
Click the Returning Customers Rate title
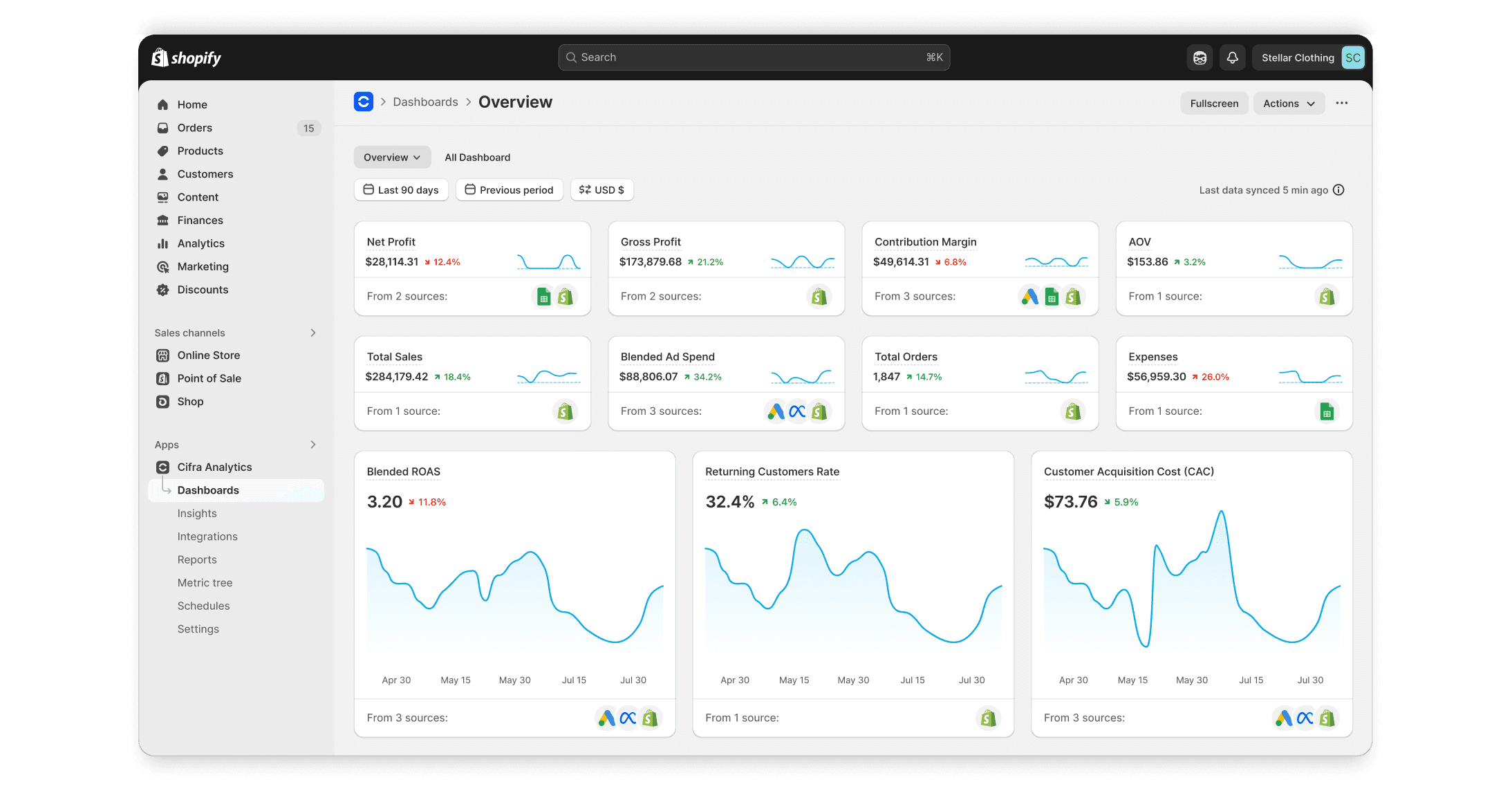click(772, 472)
